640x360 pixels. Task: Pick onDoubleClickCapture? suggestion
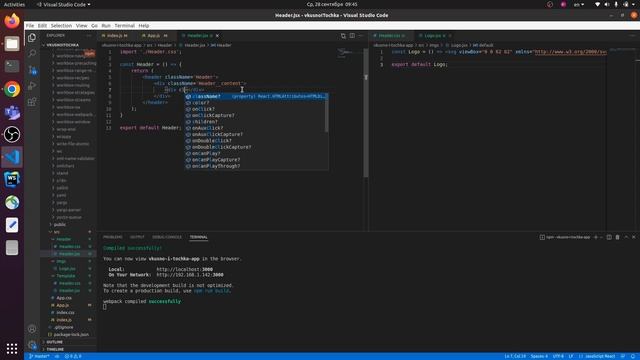pos(256,147)
